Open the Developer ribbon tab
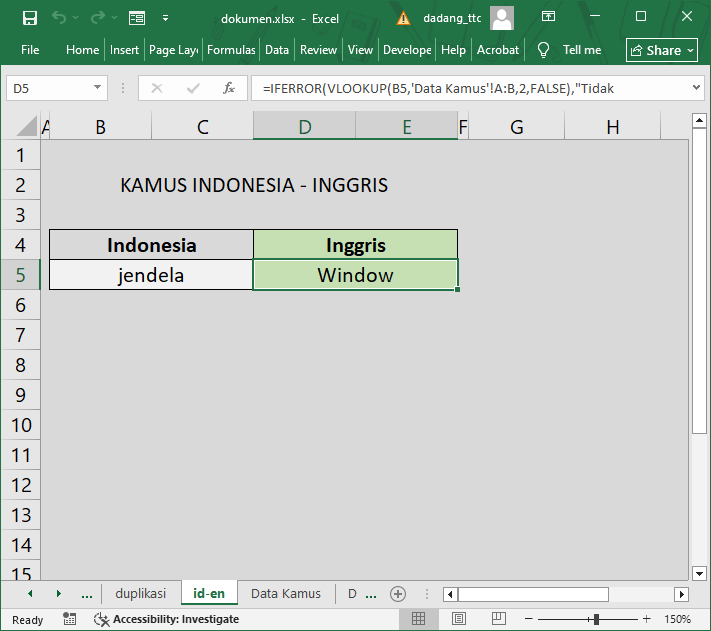The image size is (711, 631). click(407, 50)
